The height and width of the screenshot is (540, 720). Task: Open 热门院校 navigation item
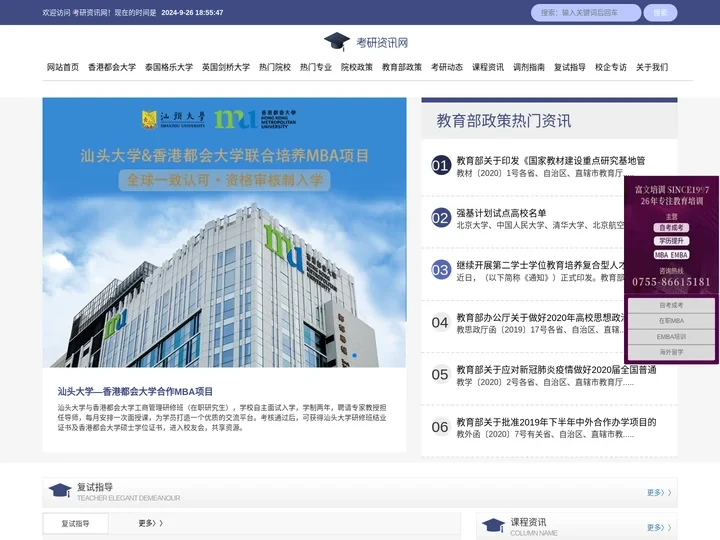pyautogui.click(x=275, y=67)
